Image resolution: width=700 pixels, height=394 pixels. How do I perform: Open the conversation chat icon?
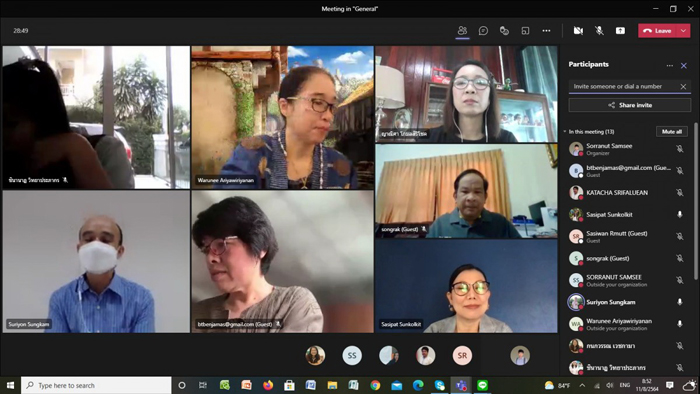click(x=483, y=31)
